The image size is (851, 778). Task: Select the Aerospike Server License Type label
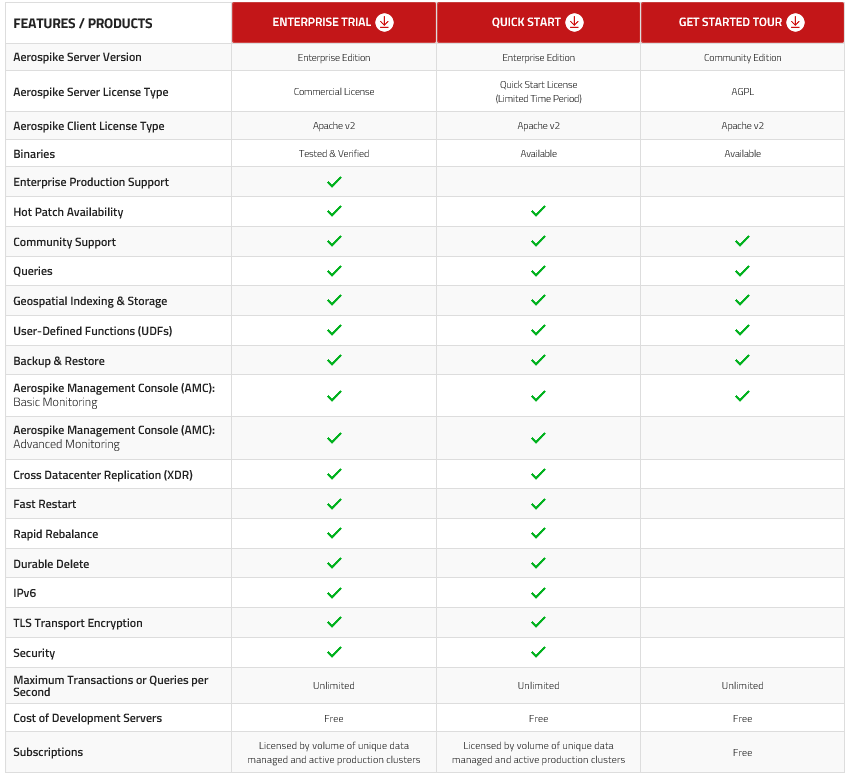(91, 92)
